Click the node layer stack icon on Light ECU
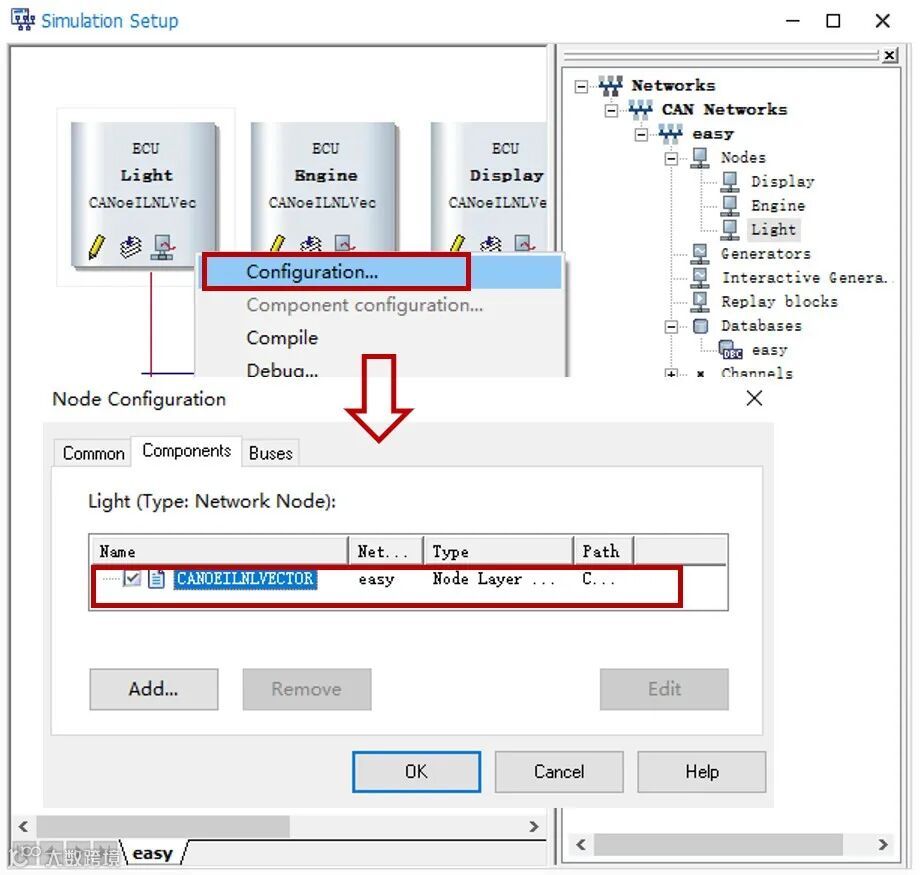 point(130,246)
